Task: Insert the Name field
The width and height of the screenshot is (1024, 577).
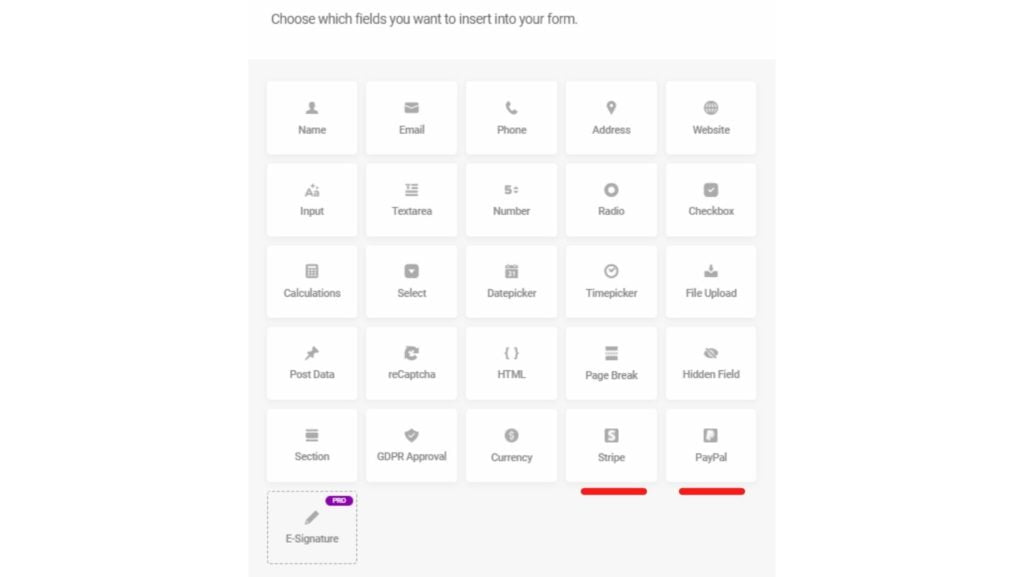Action: click(312, 117)
